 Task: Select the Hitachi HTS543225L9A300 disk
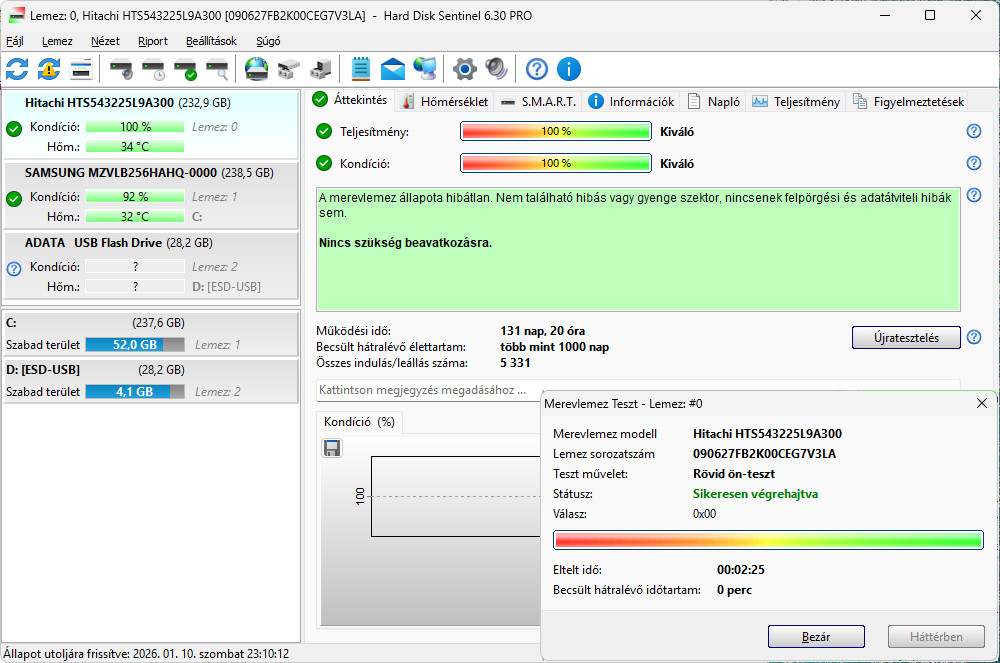tap(100, 103)
